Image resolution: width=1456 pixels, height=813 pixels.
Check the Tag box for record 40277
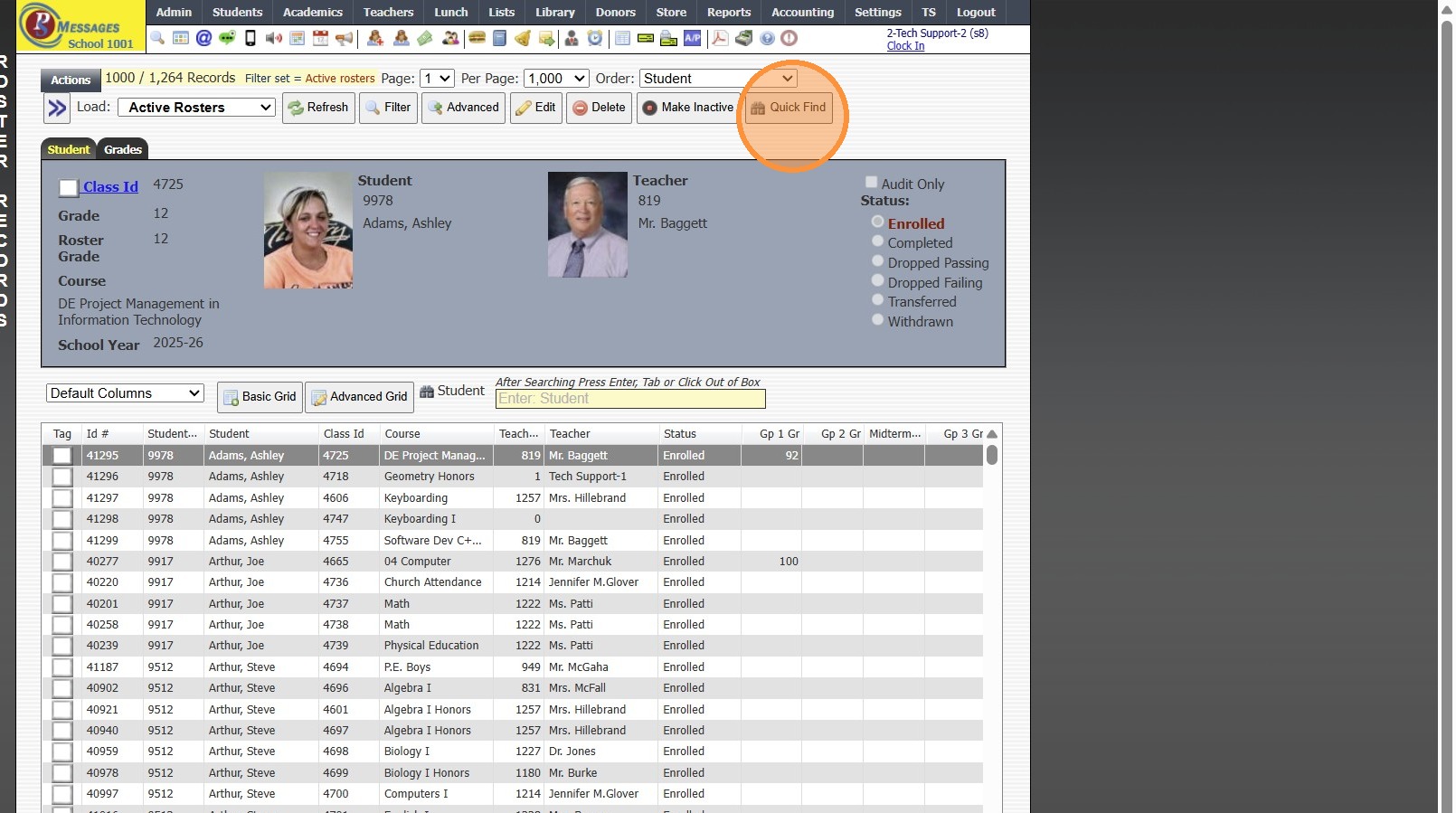[62, 562]
